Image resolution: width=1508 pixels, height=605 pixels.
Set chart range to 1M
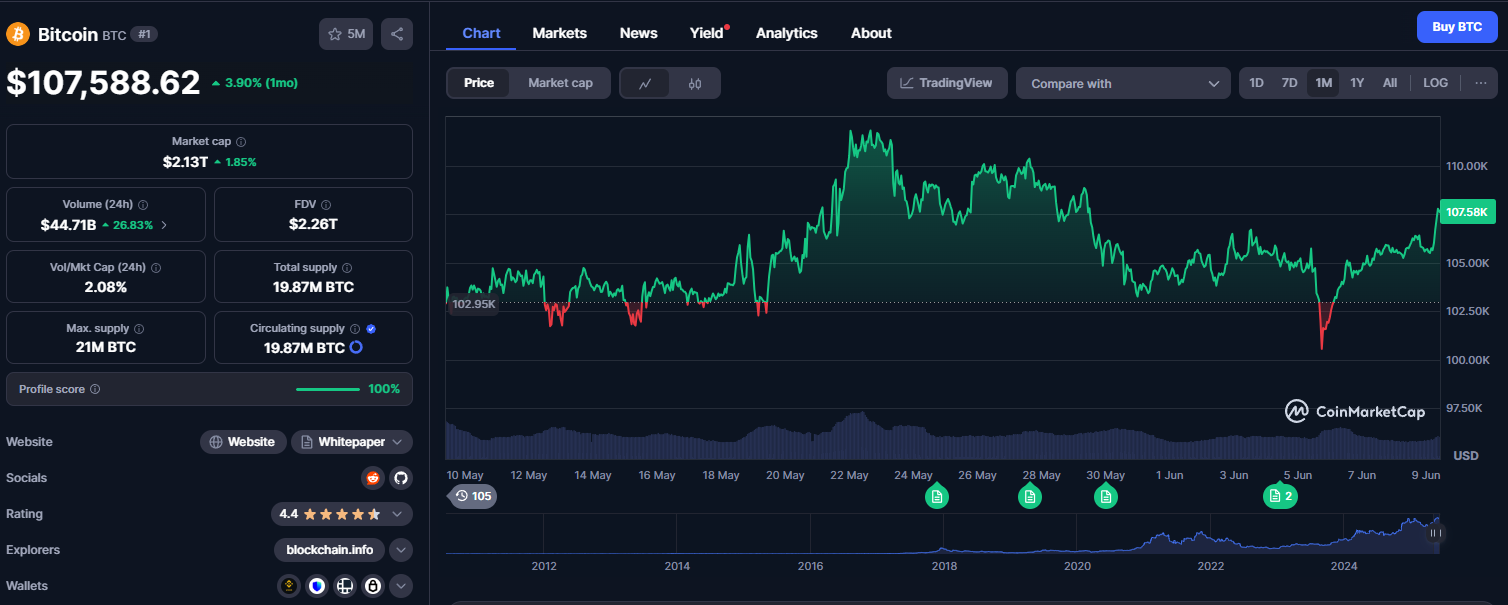coord(1324,83)
